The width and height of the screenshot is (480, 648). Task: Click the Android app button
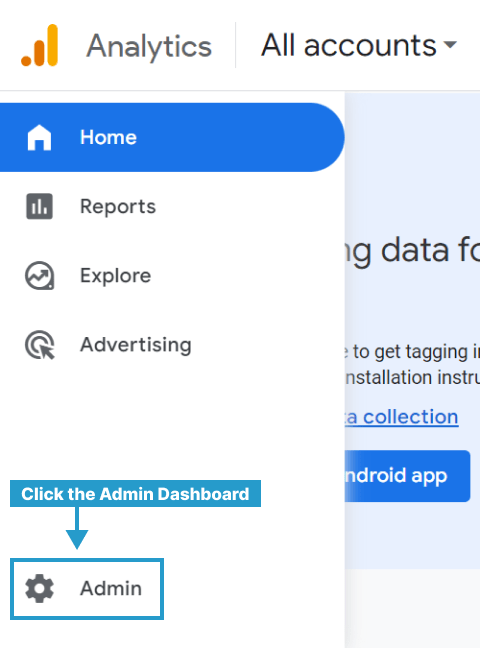pyautogui.click(x=407, y=476)
